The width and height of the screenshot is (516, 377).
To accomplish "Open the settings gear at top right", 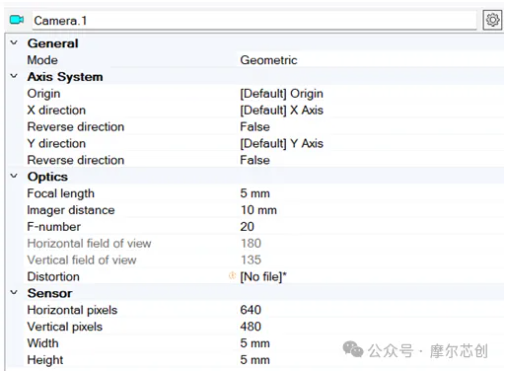I will [492, 20].
